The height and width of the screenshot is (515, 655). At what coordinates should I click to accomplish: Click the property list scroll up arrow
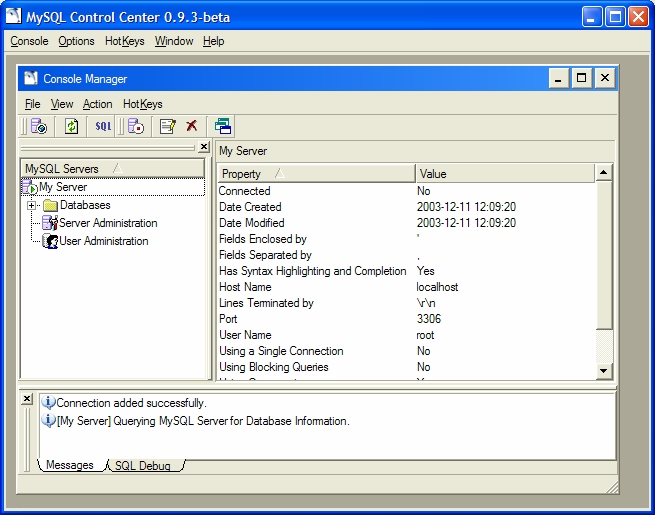pyautogui.click(x=604, y=173)
